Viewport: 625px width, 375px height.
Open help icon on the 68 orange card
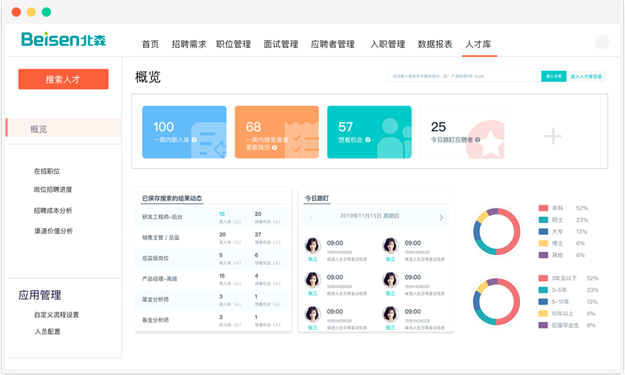pyautogui.click(x=275, y=147)
